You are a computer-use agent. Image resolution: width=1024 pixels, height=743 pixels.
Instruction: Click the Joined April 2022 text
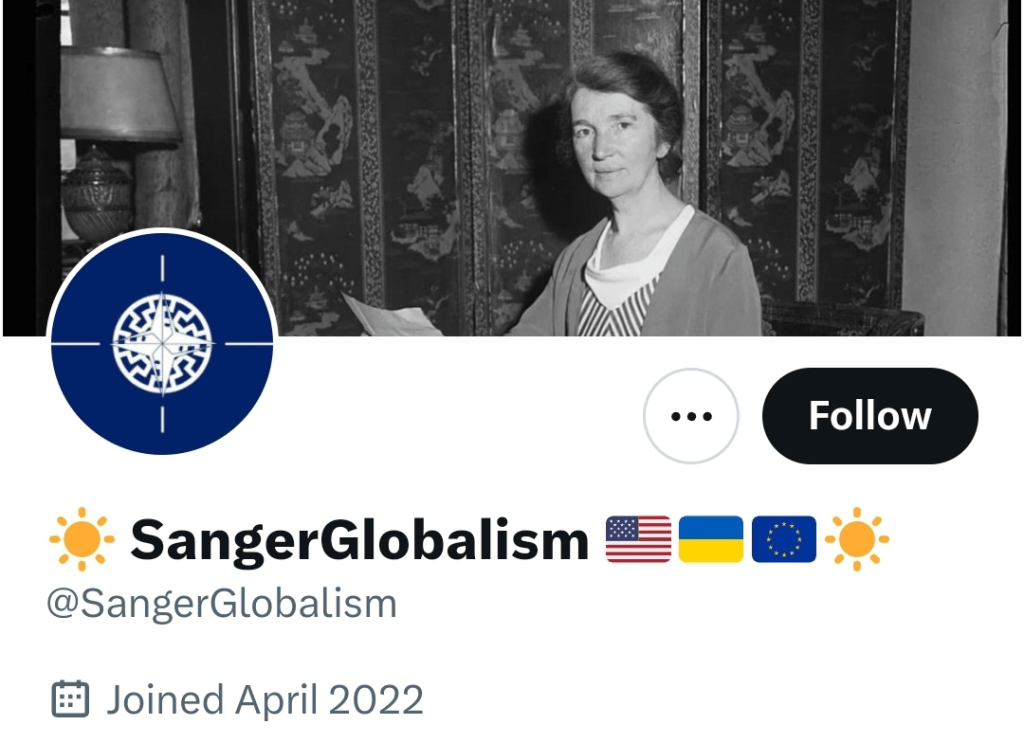[265, 701]
